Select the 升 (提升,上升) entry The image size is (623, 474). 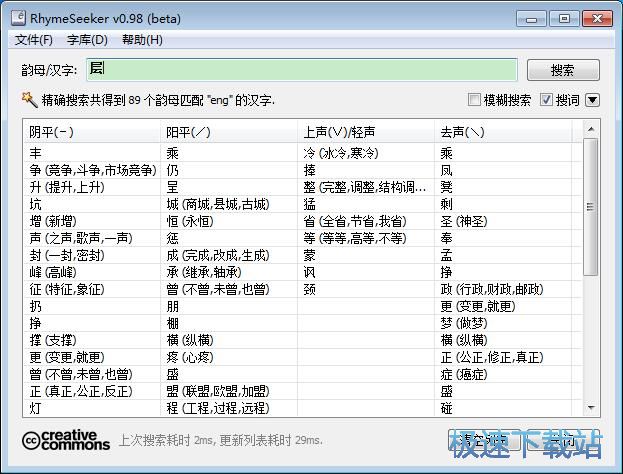pos(67,187)
